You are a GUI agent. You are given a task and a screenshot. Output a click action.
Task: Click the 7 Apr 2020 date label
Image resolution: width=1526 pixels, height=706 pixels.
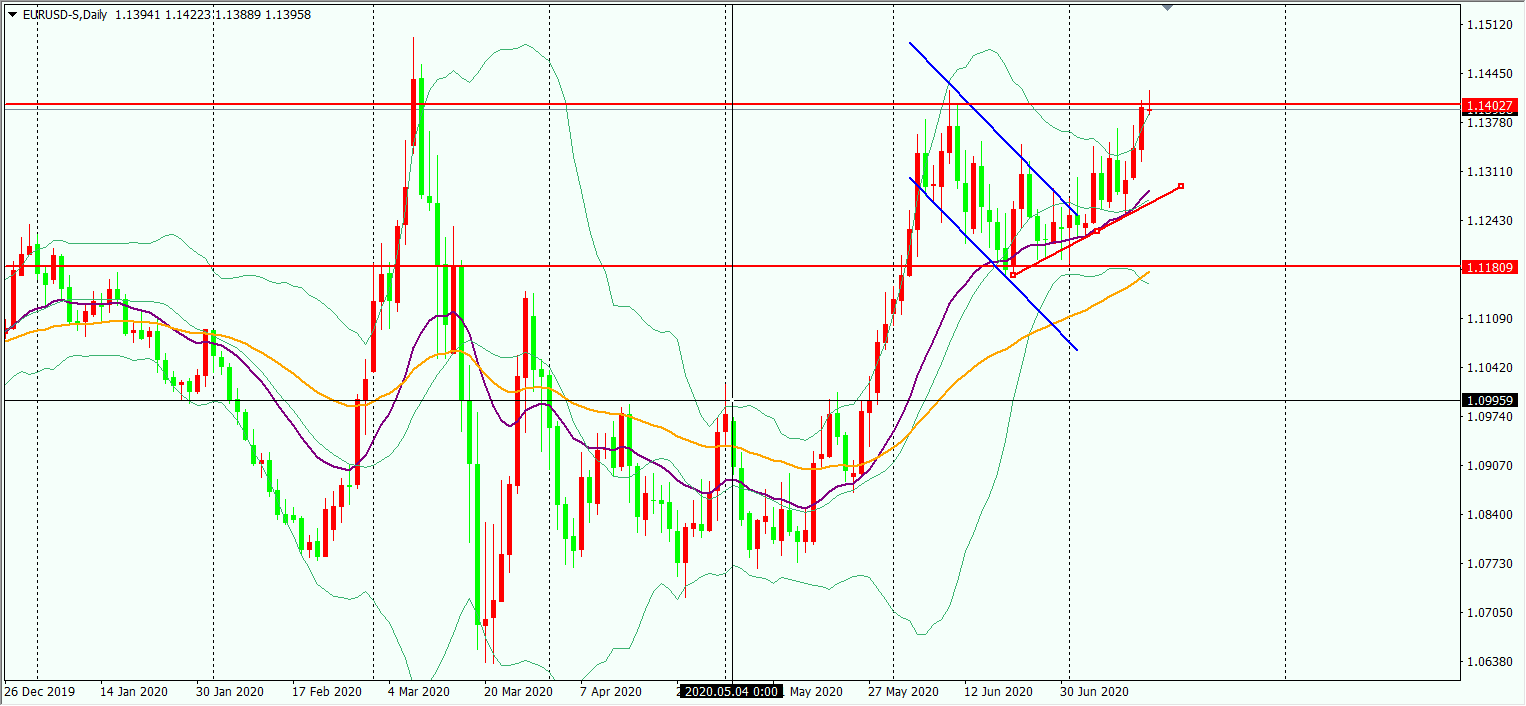(x=610, y=692)
